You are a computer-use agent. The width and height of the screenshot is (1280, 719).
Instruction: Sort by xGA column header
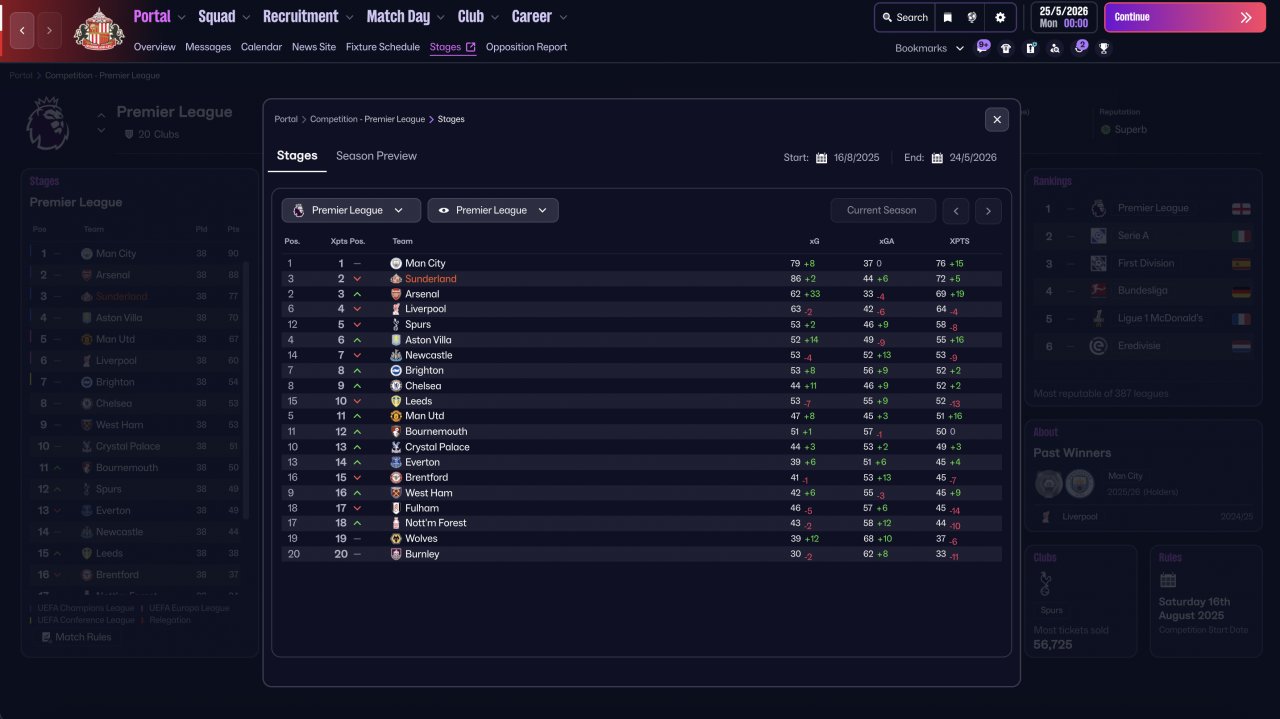pos(886,241)
